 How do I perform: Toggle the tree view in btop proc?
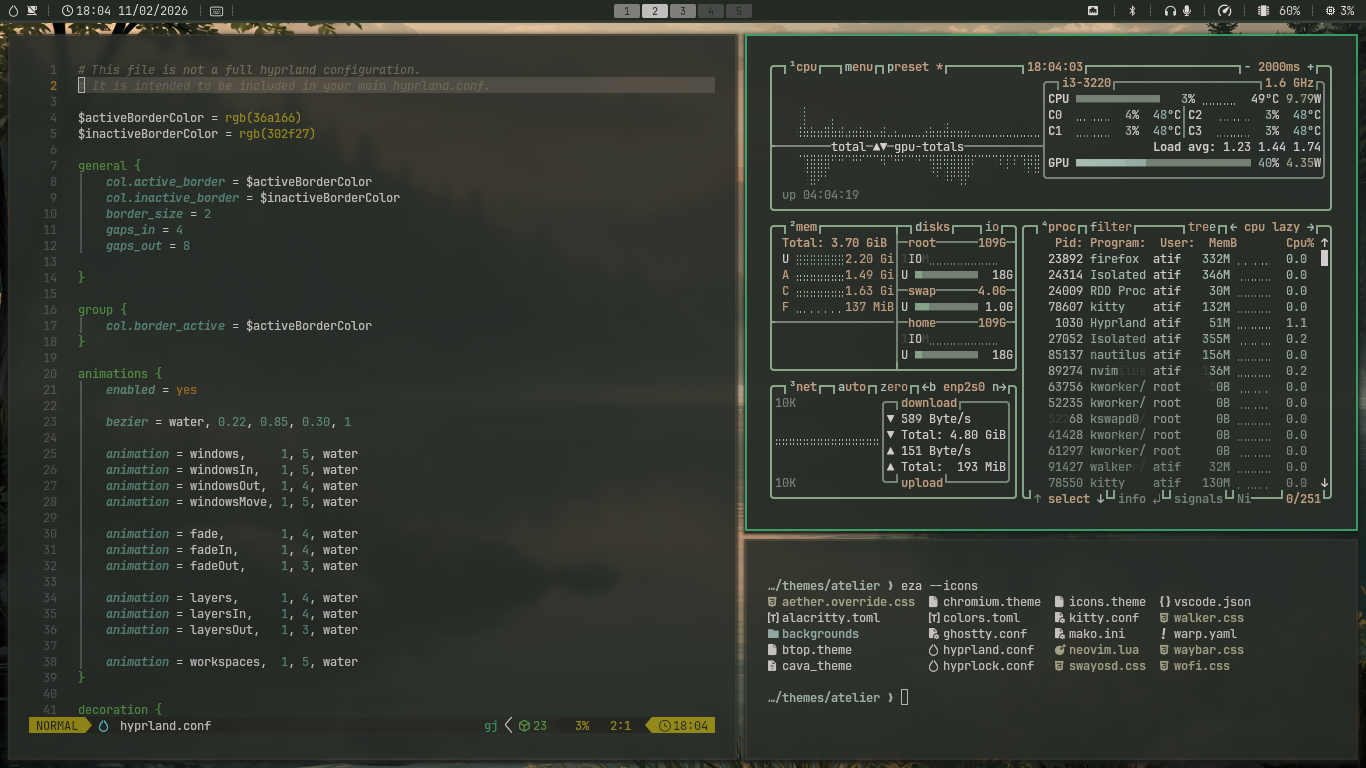tap(1201, 227)
